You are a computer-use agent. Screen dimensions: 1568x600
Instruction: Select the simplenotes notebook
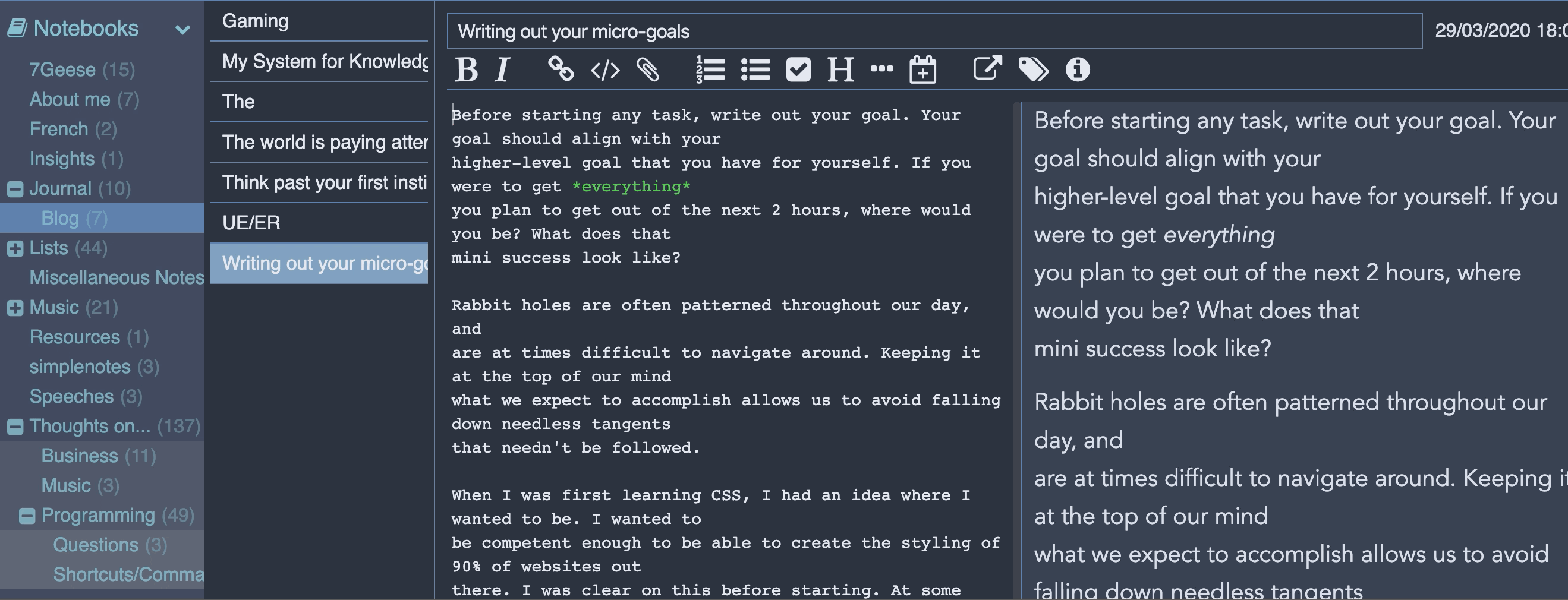pos(95,367)
